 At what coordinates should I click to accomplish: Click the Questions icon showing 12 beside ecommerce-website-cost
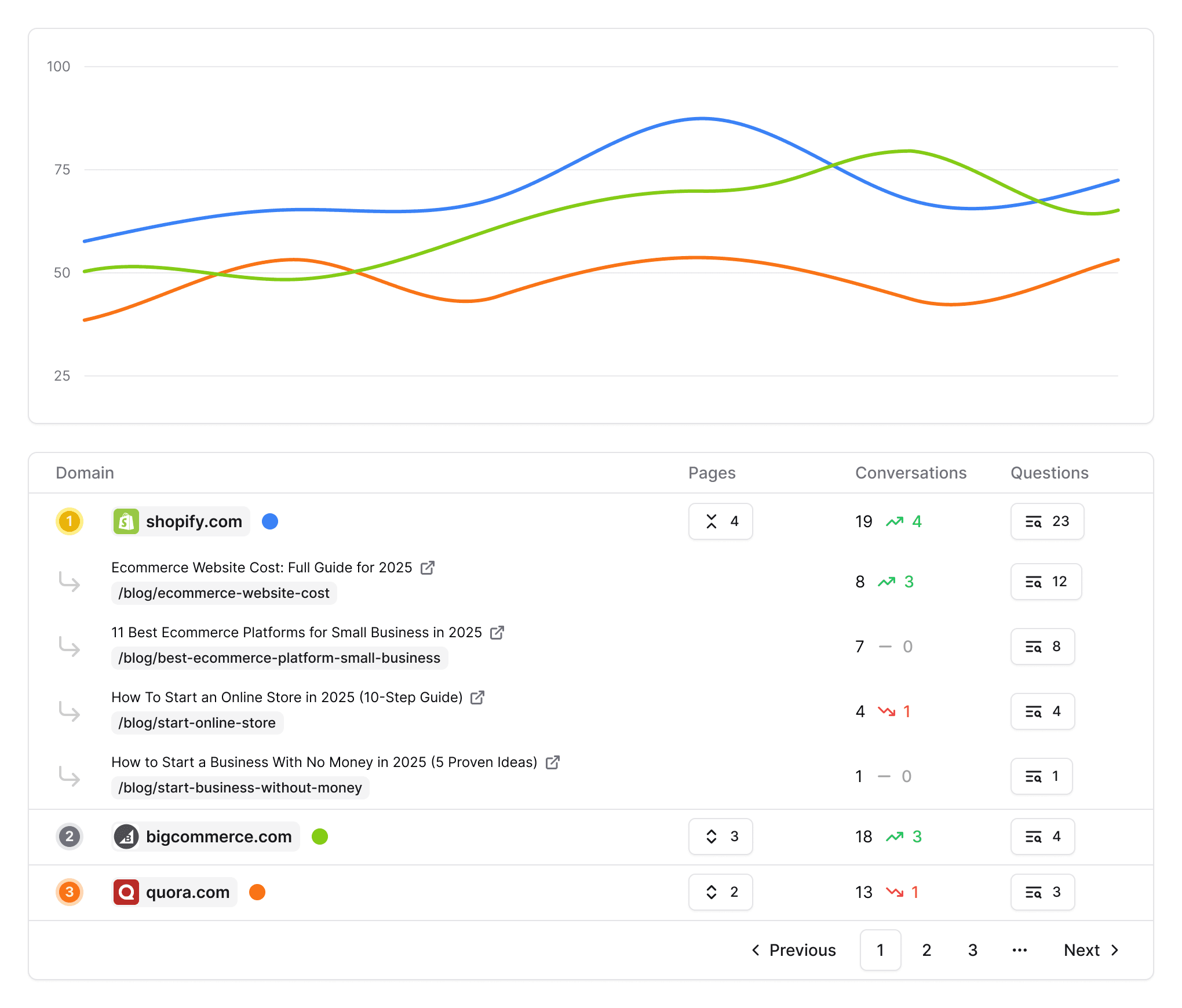tap(1046, 582)
